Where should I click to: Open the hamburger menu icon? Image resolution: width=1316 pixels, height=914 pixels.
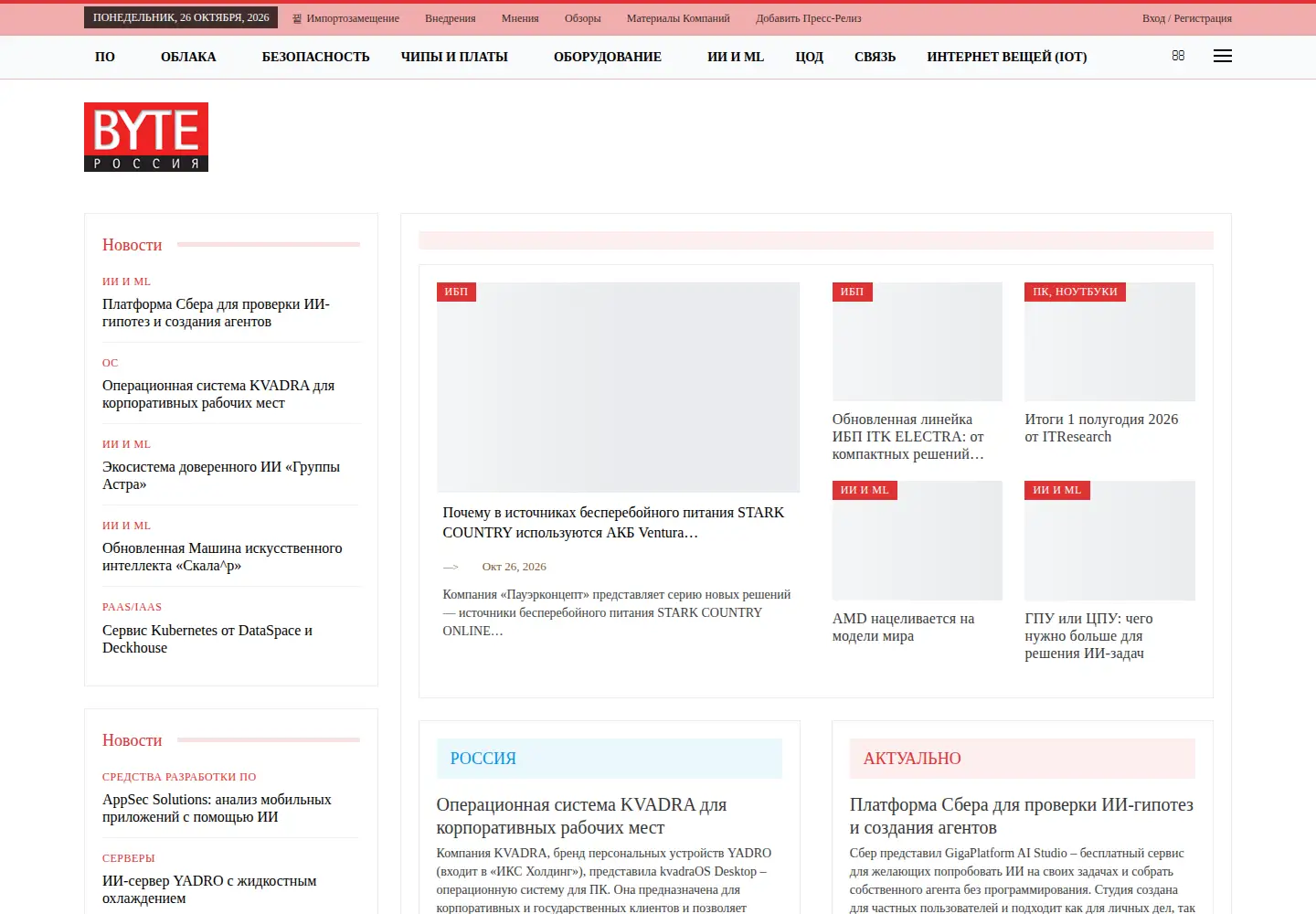[1222, 57]
